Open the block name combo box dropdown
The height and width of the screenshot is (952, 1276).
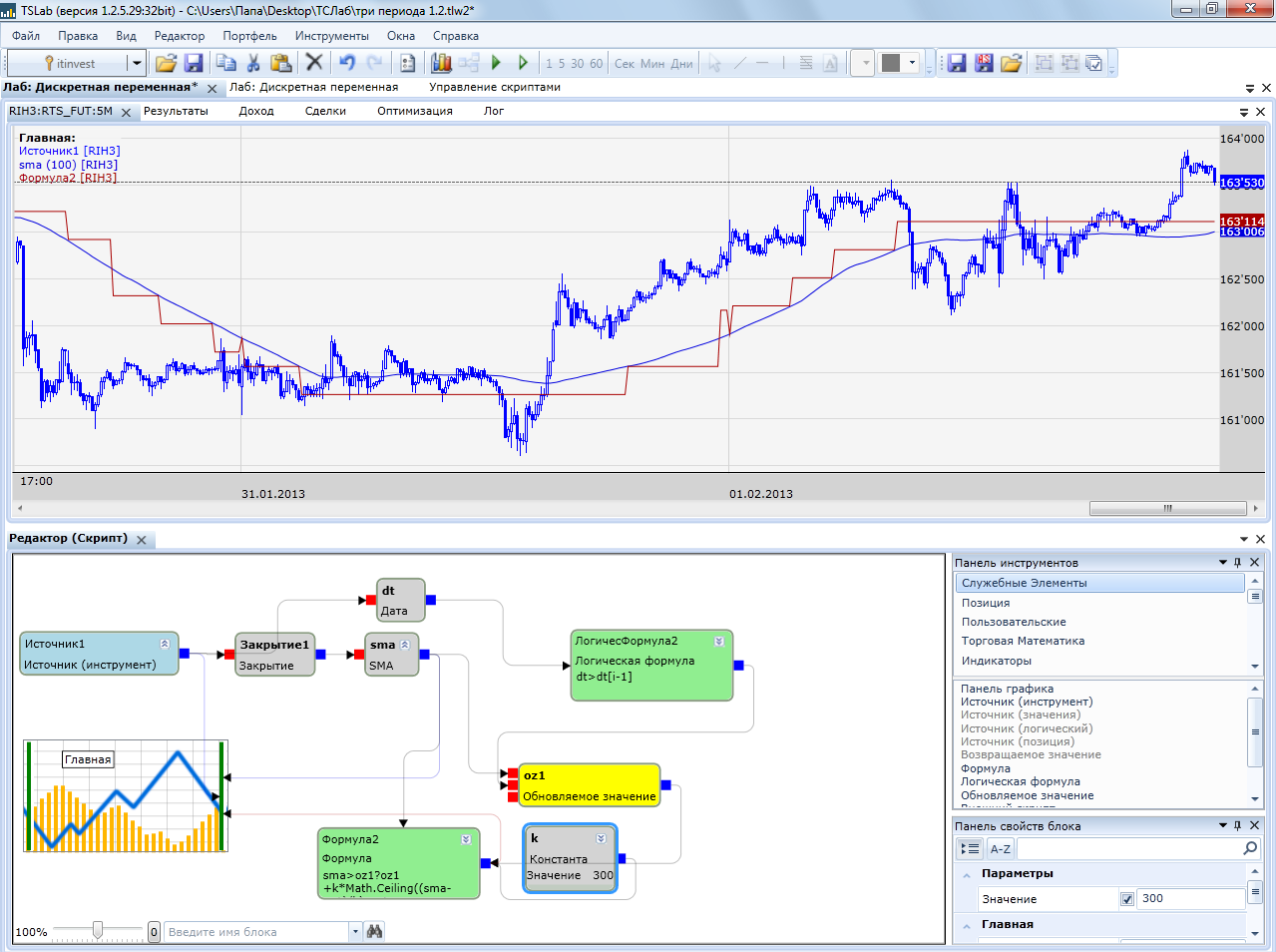click(355, 932)
